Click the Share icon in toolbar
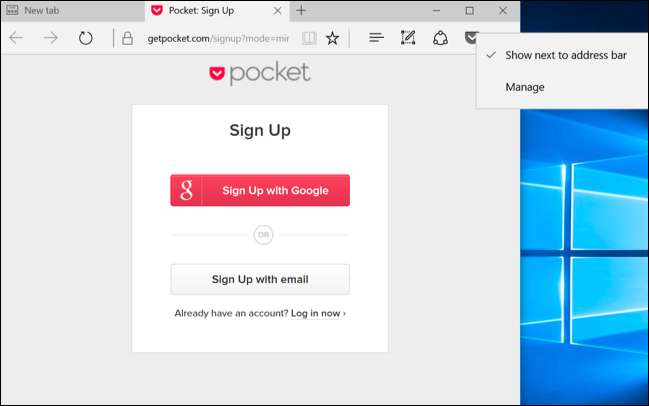The width and height of the screenshot is (649, 406). [x=440, y=38]
